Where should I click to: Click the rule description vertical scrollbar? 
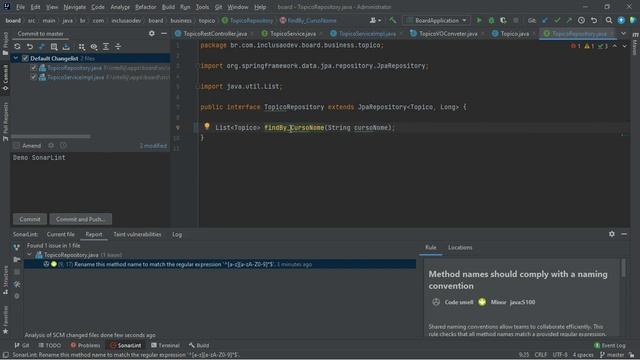[623, 269]
